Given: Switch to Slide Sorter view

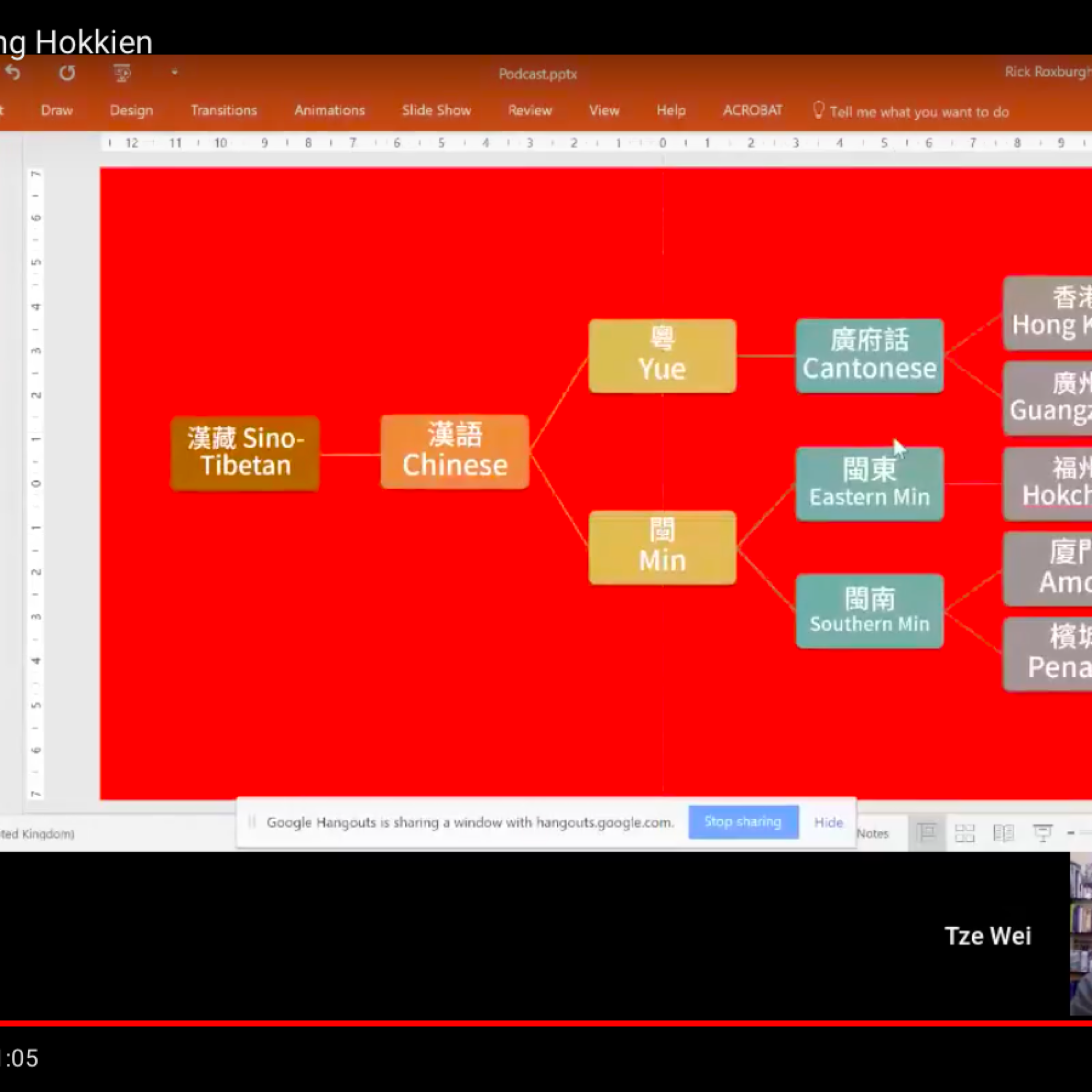Looking at the screenshot, I should coord(965,833).
